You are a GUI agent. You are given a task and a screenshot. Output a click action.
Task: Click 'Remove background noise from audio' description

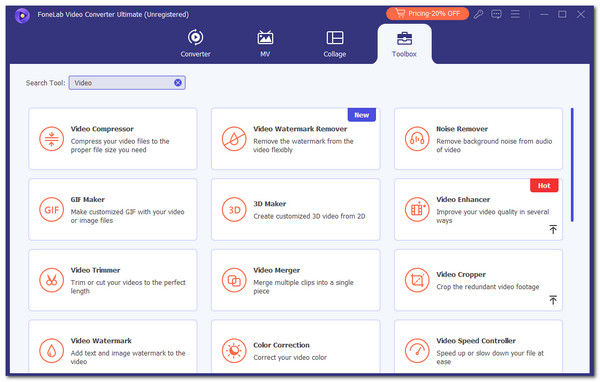click(494, 145)
